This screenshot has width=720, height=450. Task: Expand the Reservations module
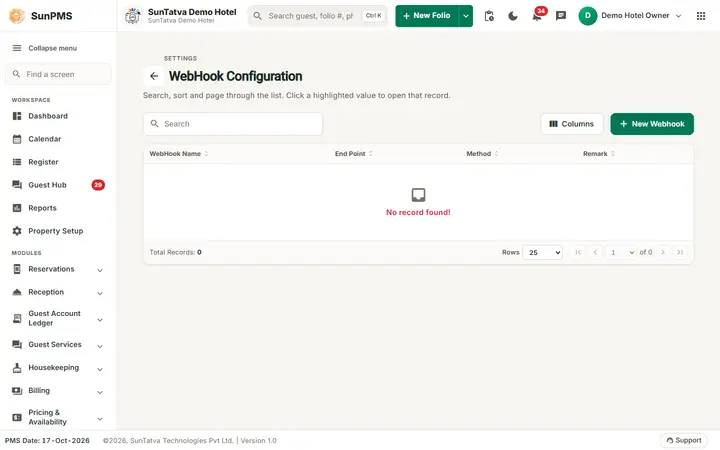click(100, 270)
